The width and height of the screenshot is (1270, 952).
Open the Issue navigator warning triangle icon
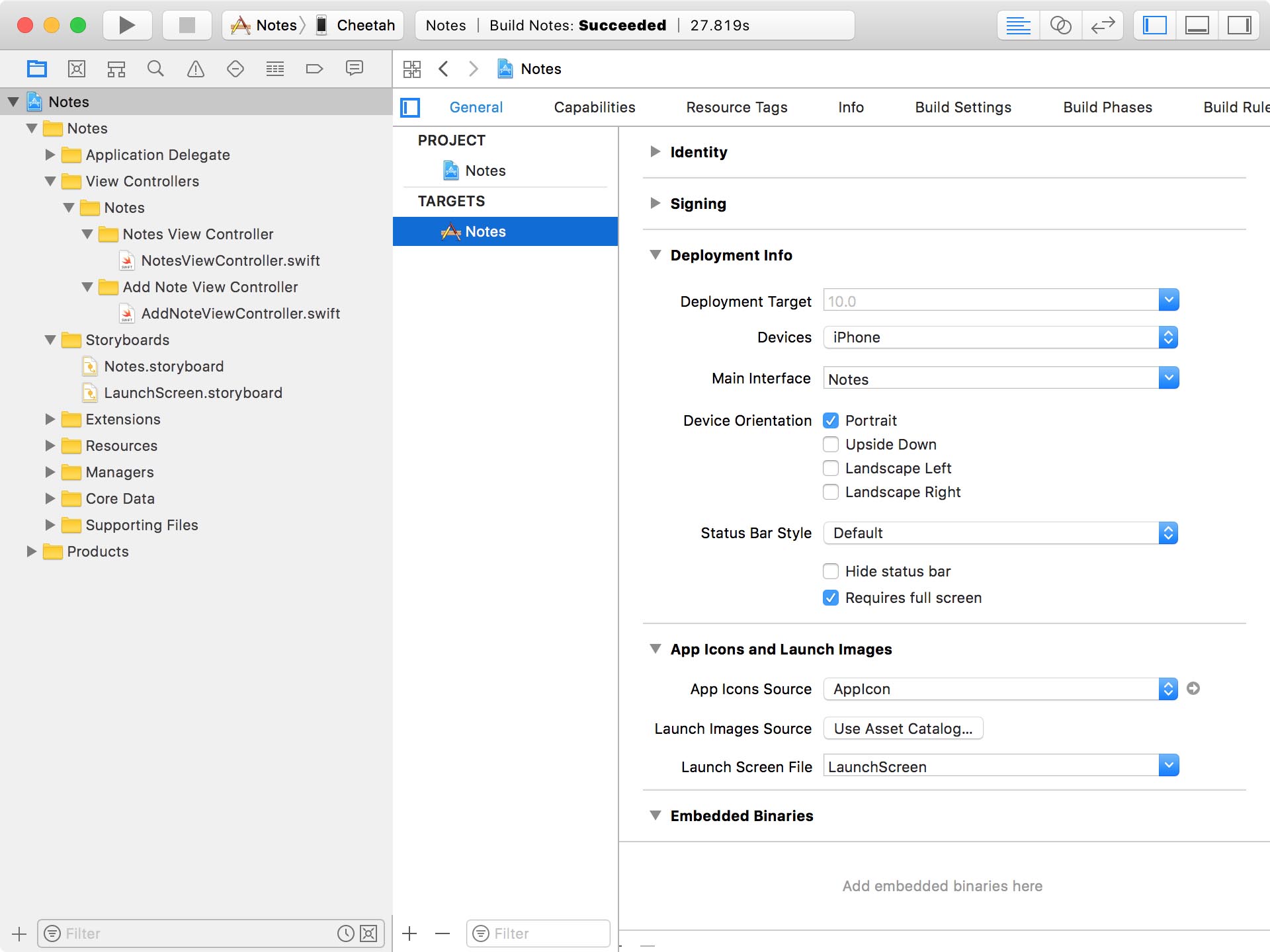click(x=196, y=68)
